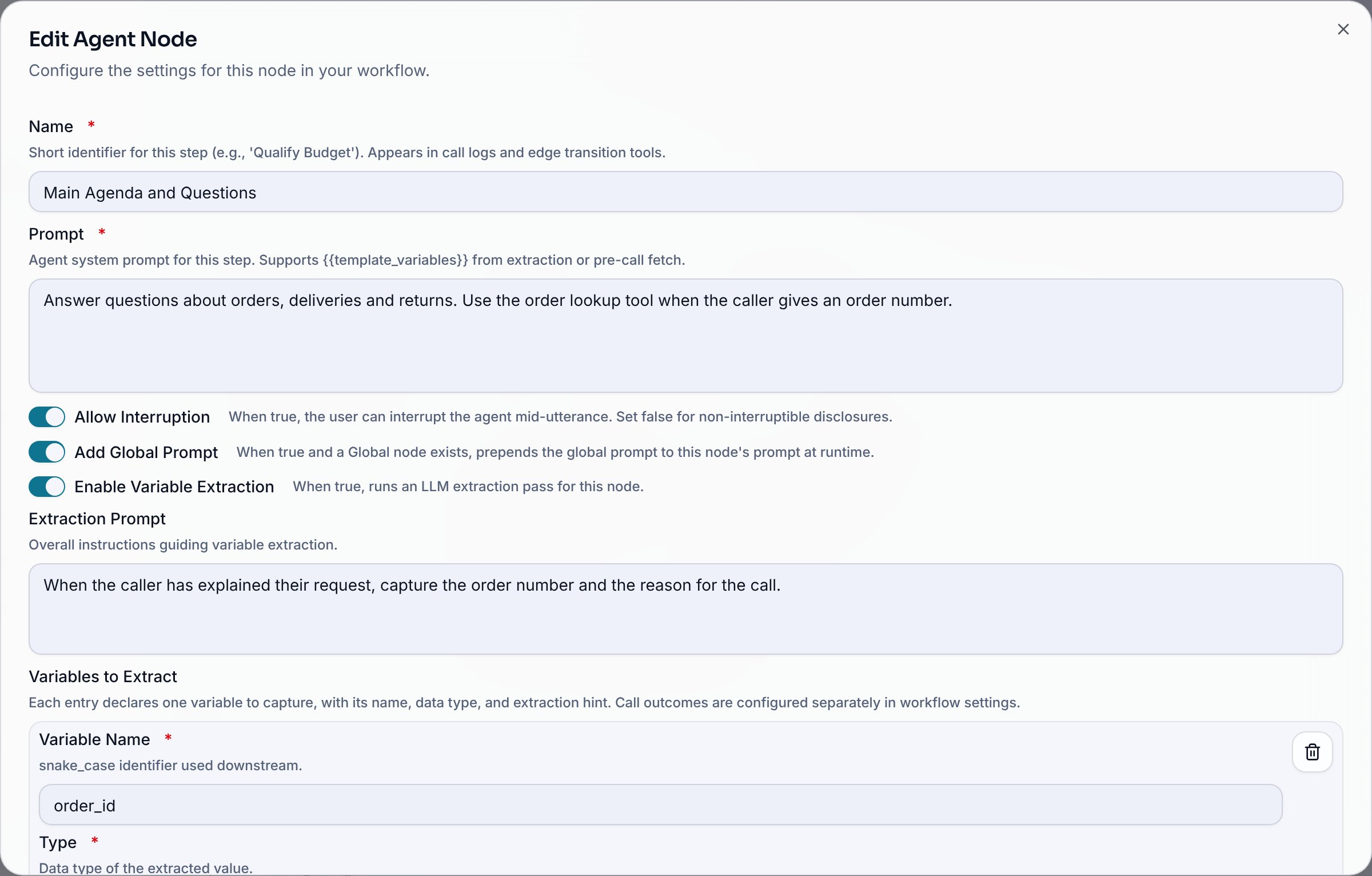This screenshot has height=876, width=1372.
Task: Toggle the Allow Interruption switch
Action: (47, 417)
